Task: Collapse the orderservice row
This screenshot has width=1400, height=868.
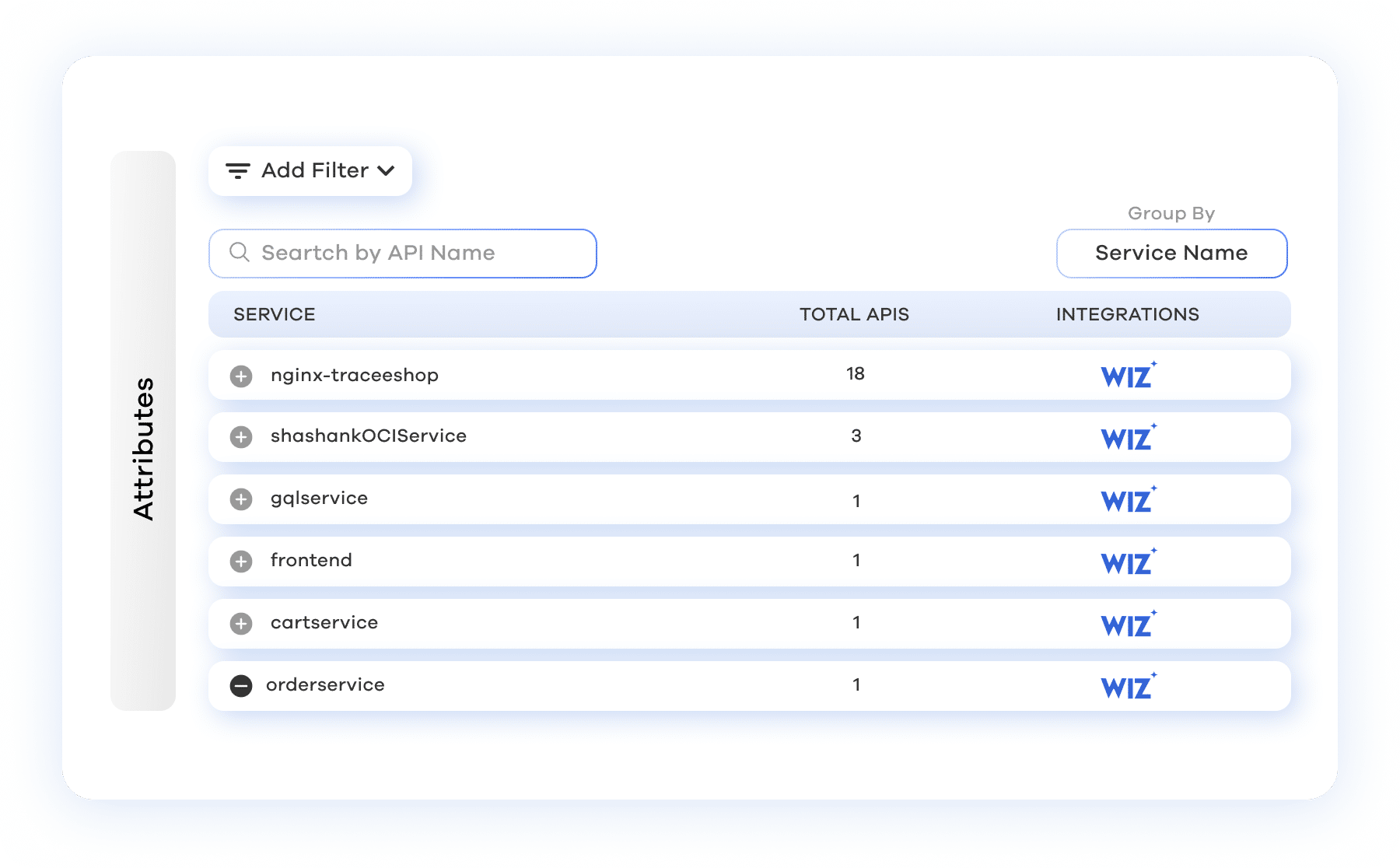Action: [x=241, y=686]
